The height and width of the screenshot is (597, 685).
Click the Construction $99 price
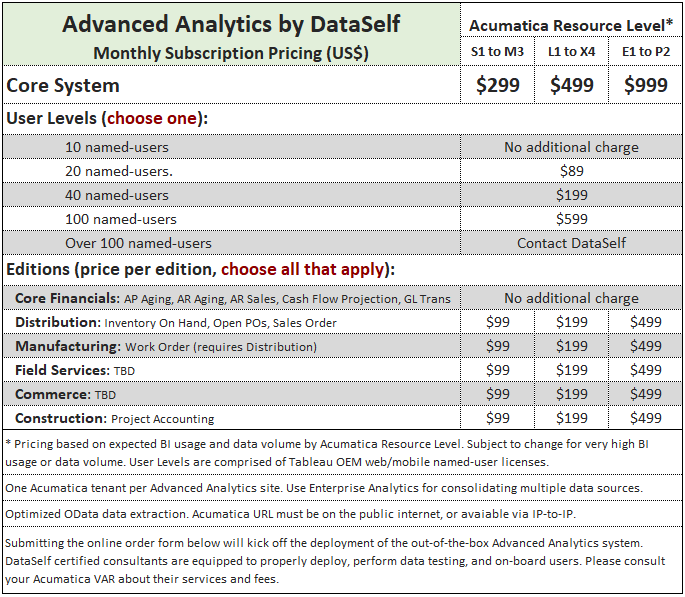498,418
